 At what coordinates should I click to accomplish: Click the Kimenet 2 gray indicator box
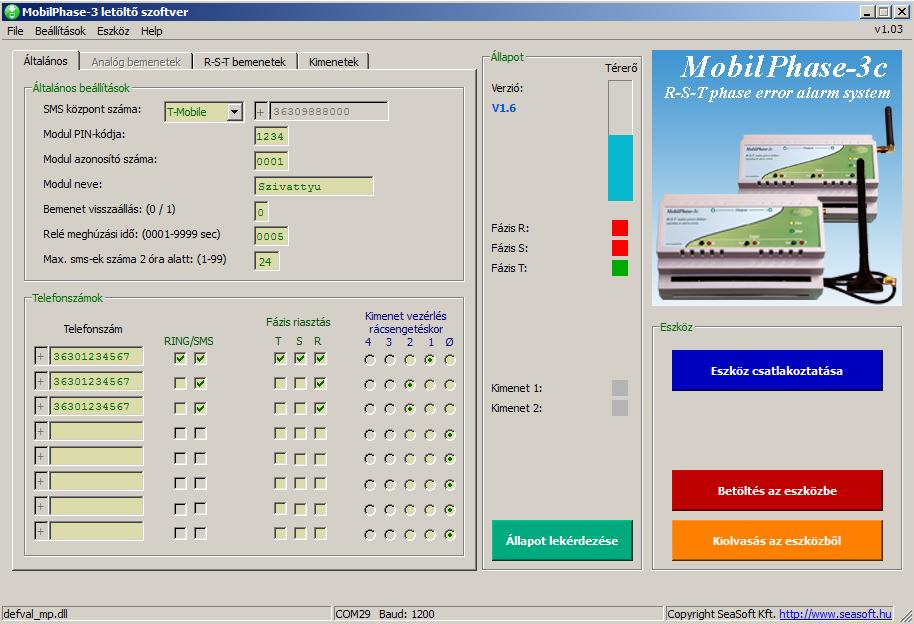(620, 408)
